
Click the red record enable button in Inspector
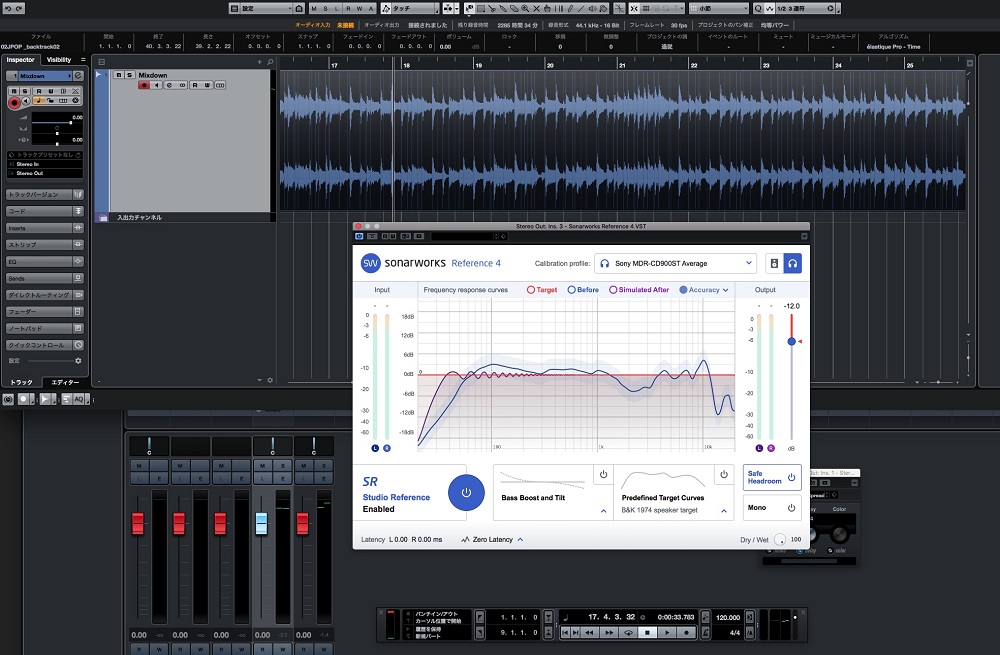coord(14,102)
